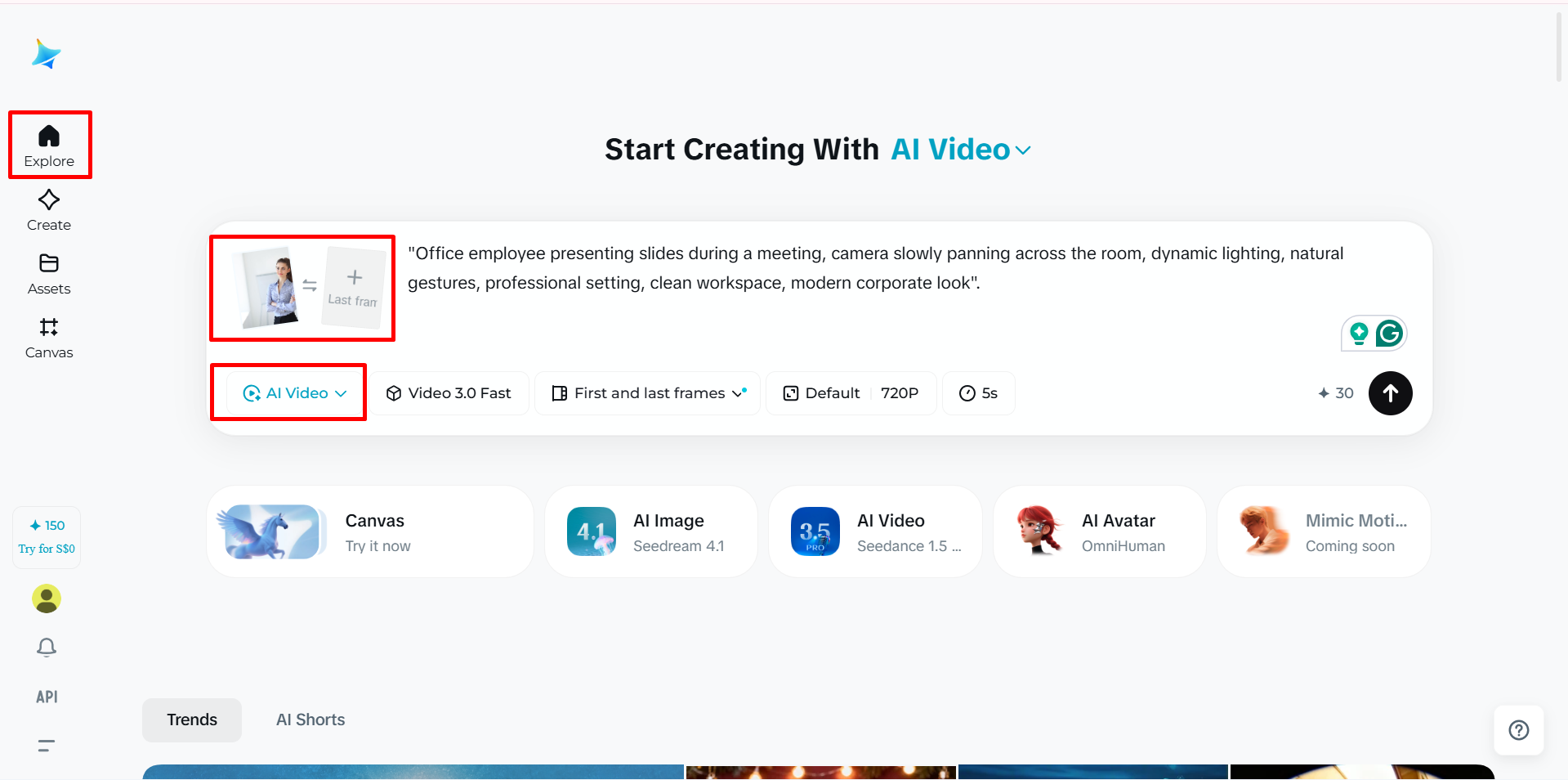Open your profile avatar menu
1568x780 pixels.
point(46,598)
